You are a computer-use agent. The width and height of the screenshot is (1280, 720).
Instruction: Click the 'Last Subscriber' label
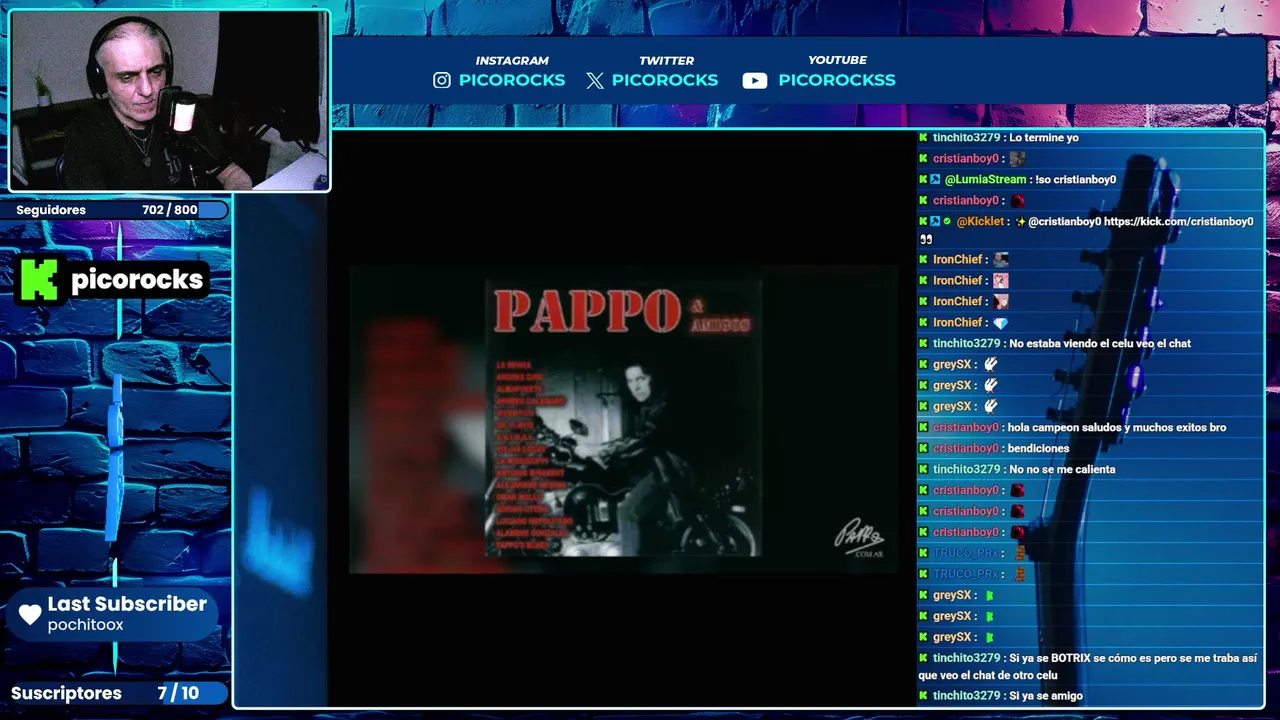pyautogui.click(x=127, y=604)
